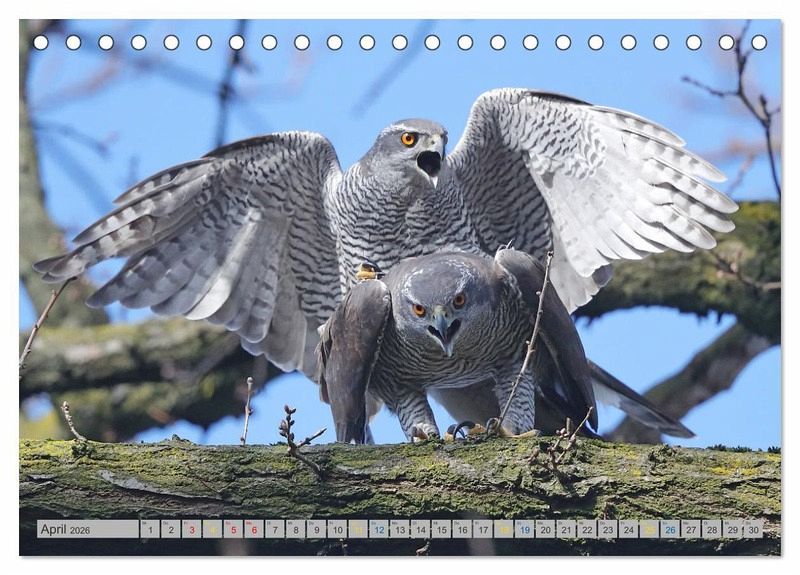Select day 1 in calendar strip
The width and height of the screenshot is (800, 575).
[x=150, y=529]
